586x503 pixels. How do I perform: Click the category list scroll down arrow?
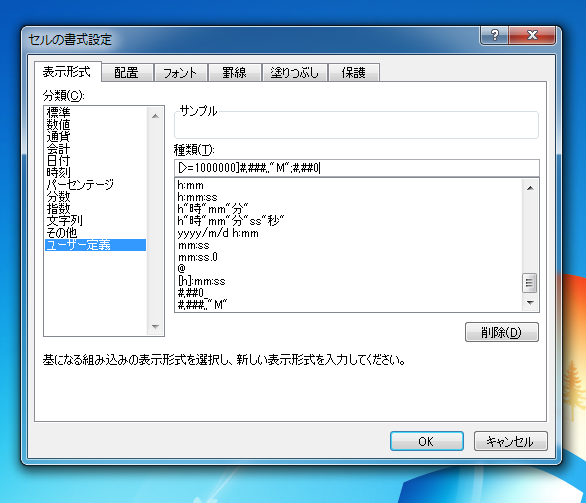coord(155,327)
